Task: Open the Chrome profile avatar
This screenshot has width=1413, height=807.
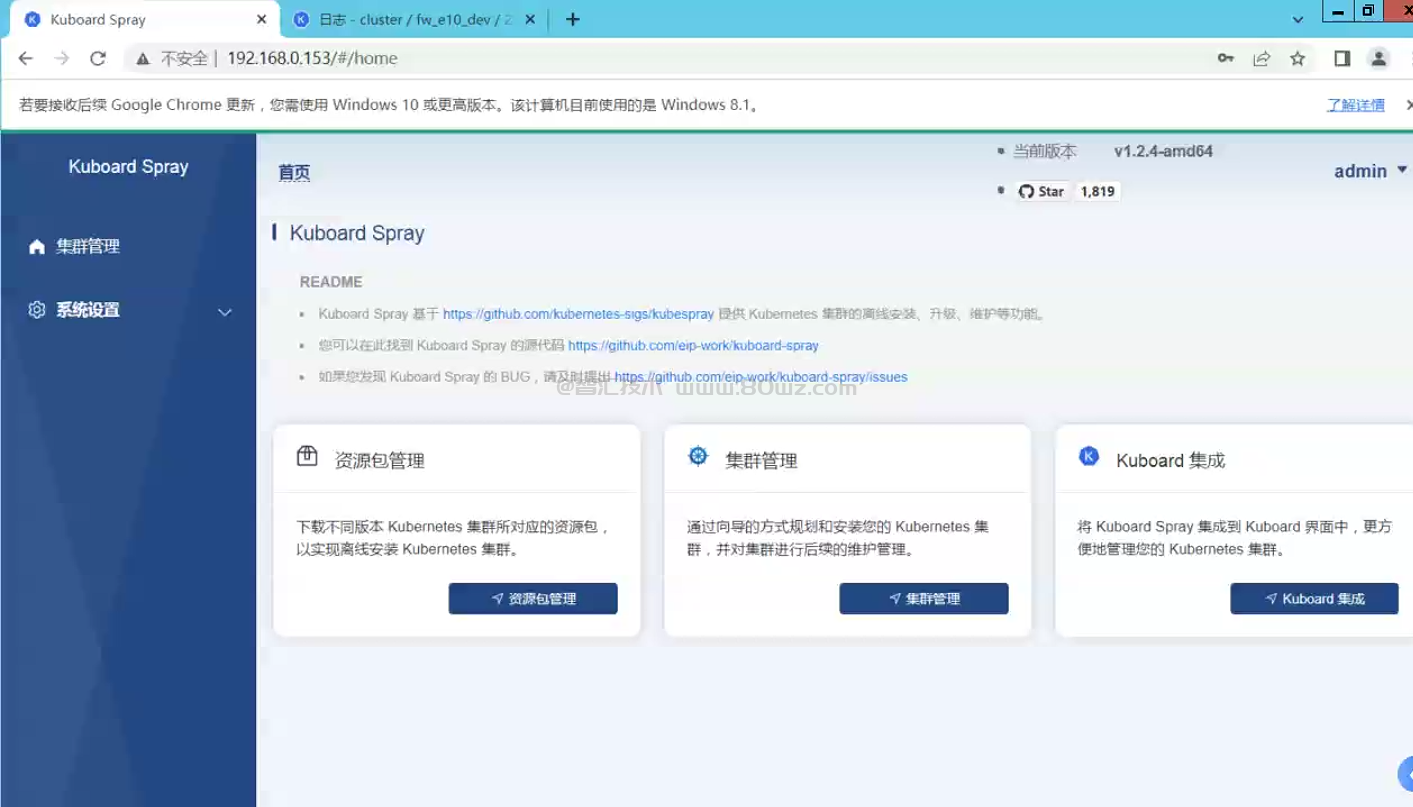Action: tap(1379, 58)
